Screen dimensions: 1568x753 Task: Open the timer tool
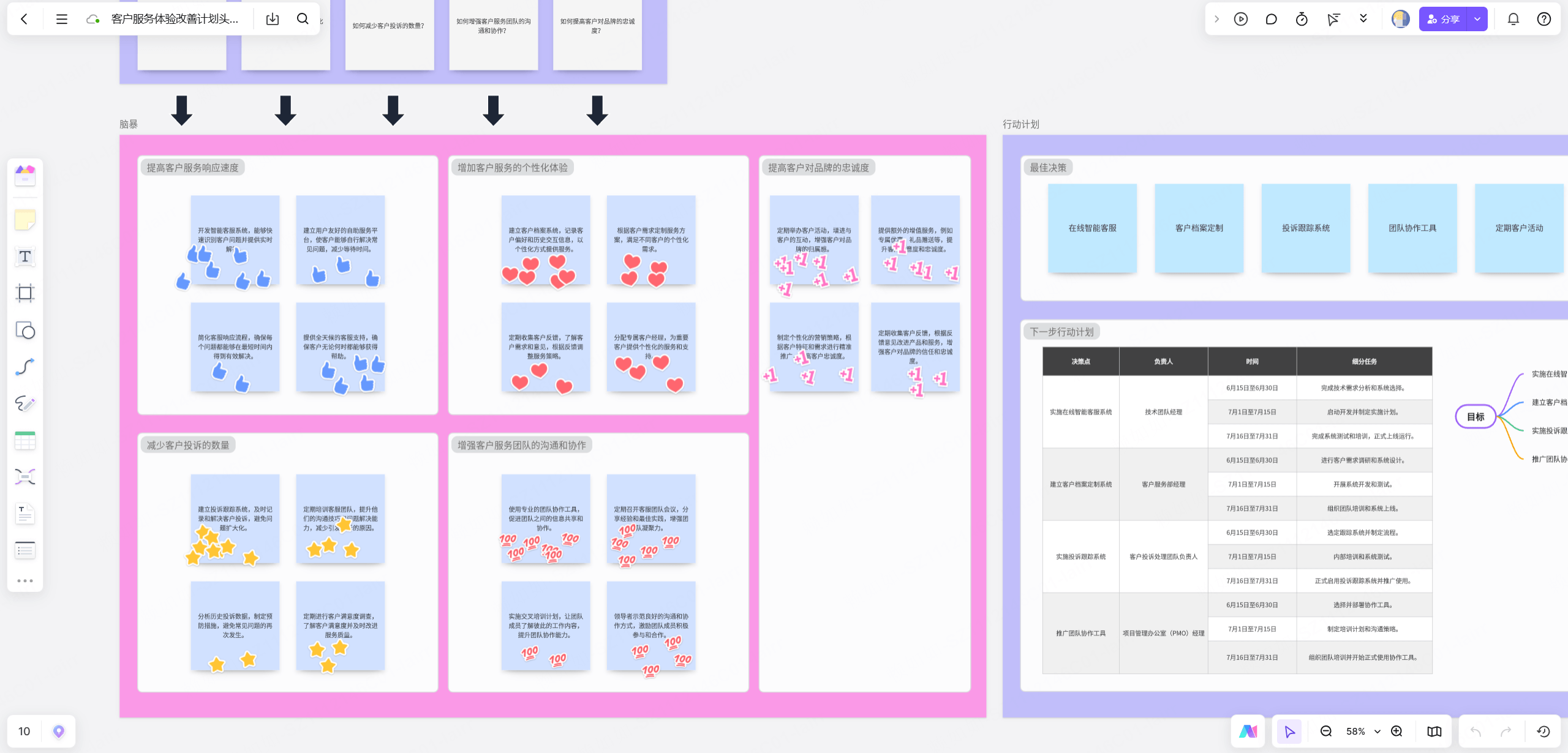tap(1302, 19)
